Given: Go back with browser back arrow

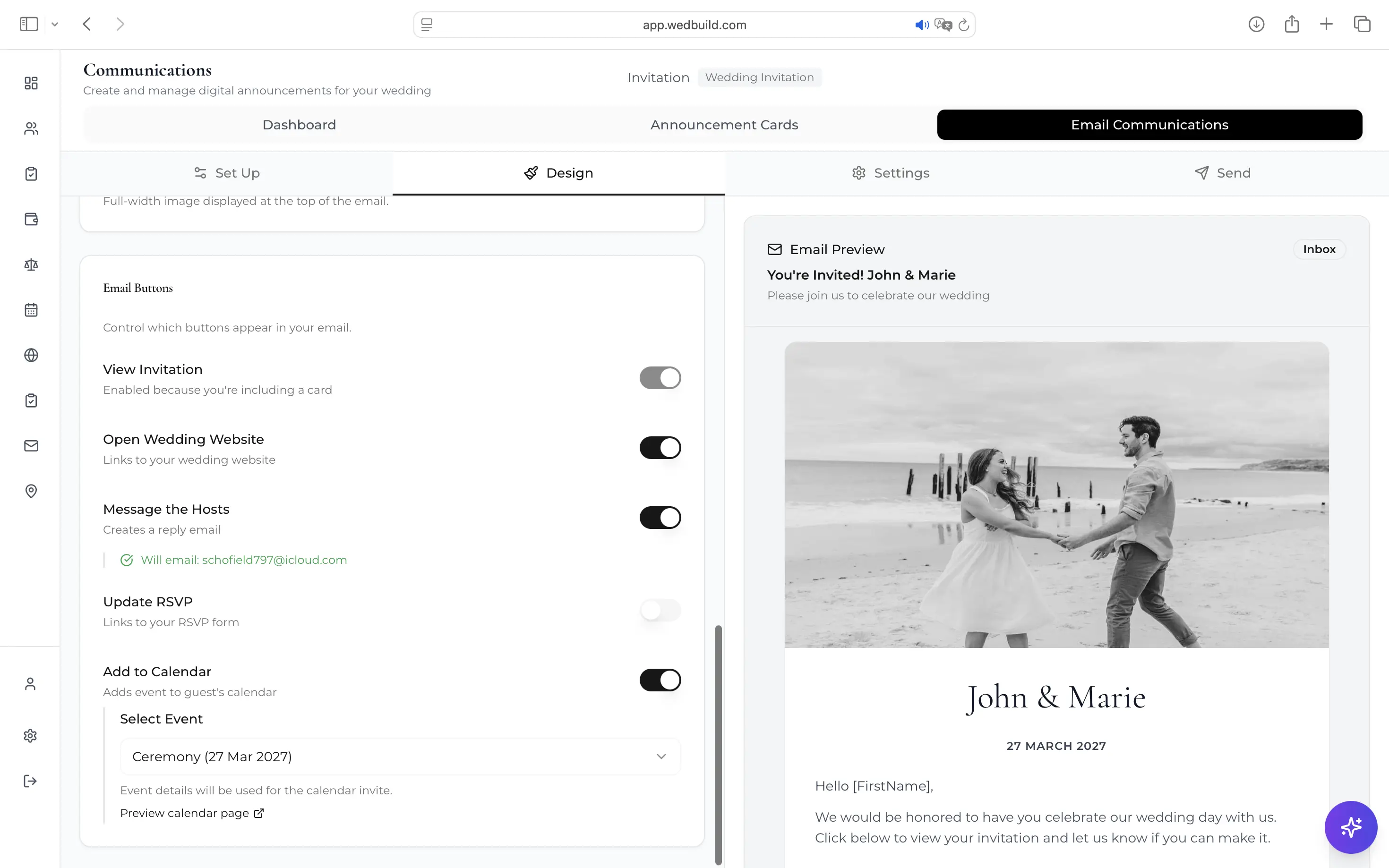Looking at the screenshot, I should [87, 24].
